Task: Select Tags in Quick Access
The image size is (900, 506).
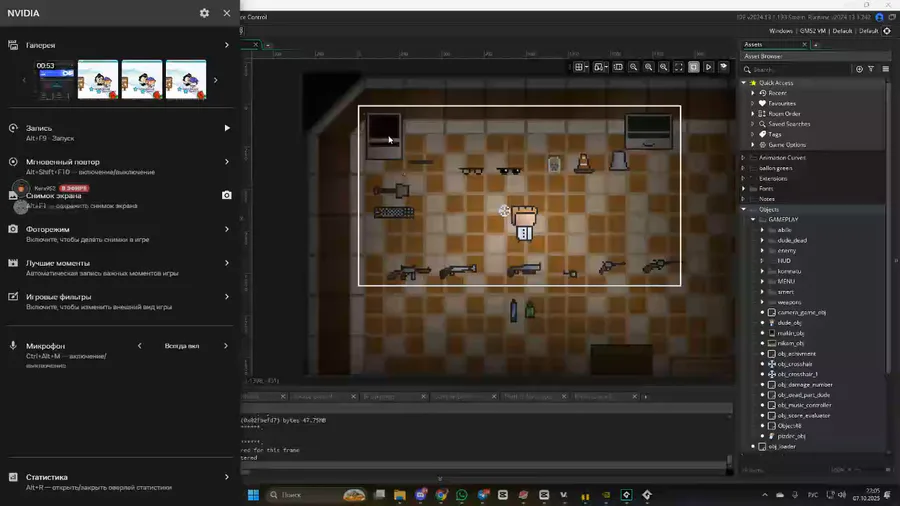Action: [775, 134]
